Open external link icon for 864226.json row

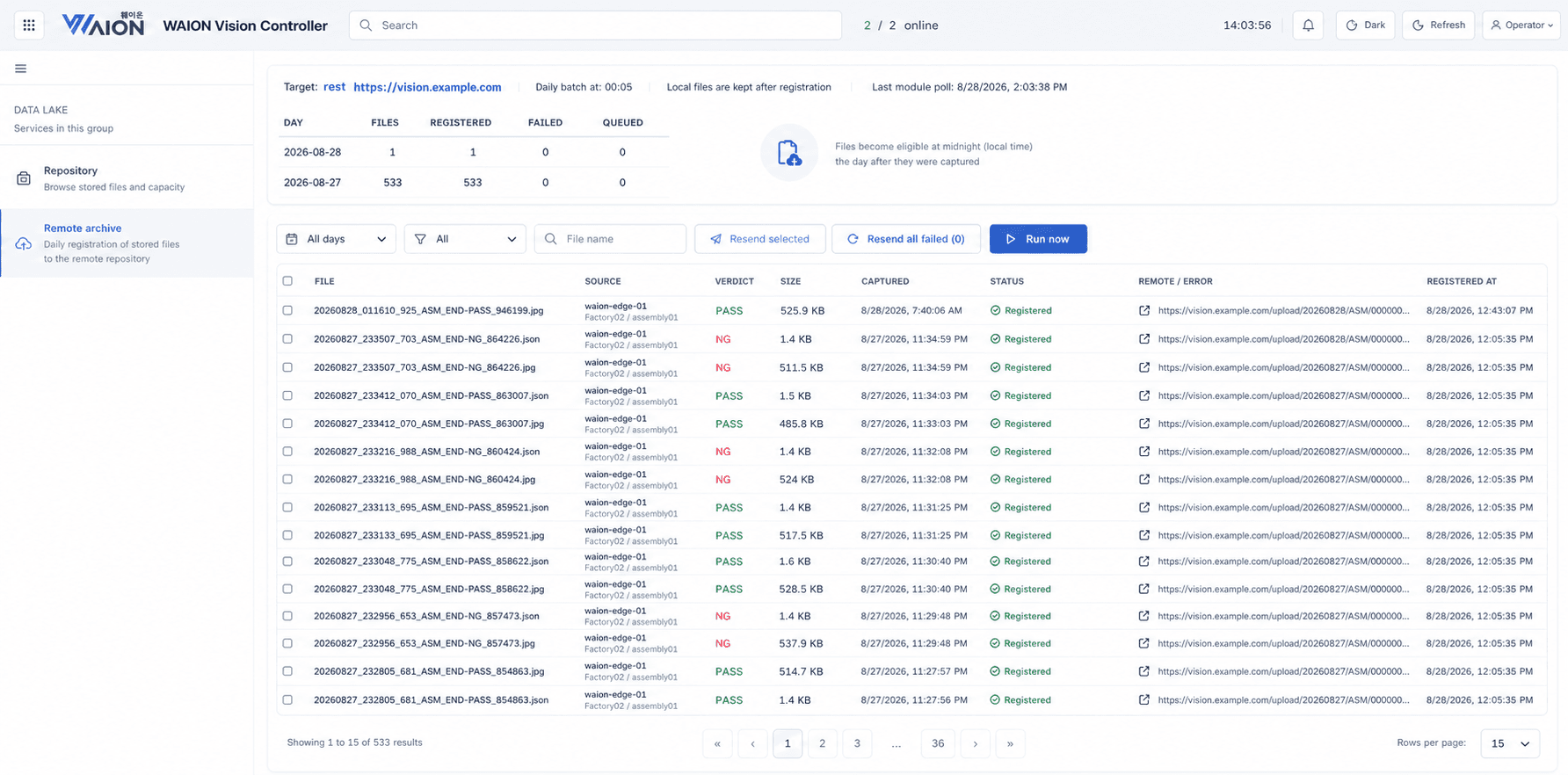point(1144,339)
